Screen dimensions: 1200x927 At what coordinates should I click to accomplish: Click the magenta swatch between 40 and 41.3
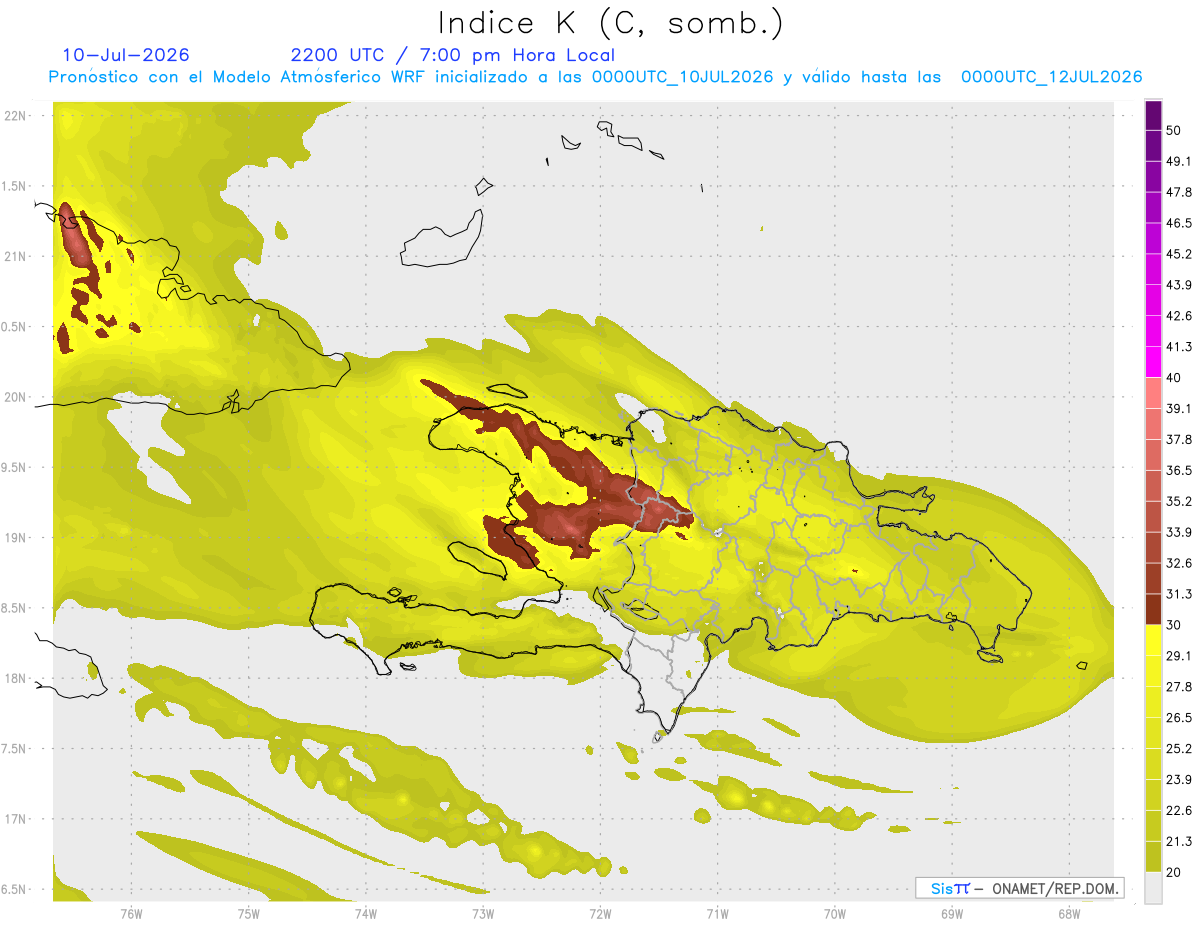(1153, 362)
